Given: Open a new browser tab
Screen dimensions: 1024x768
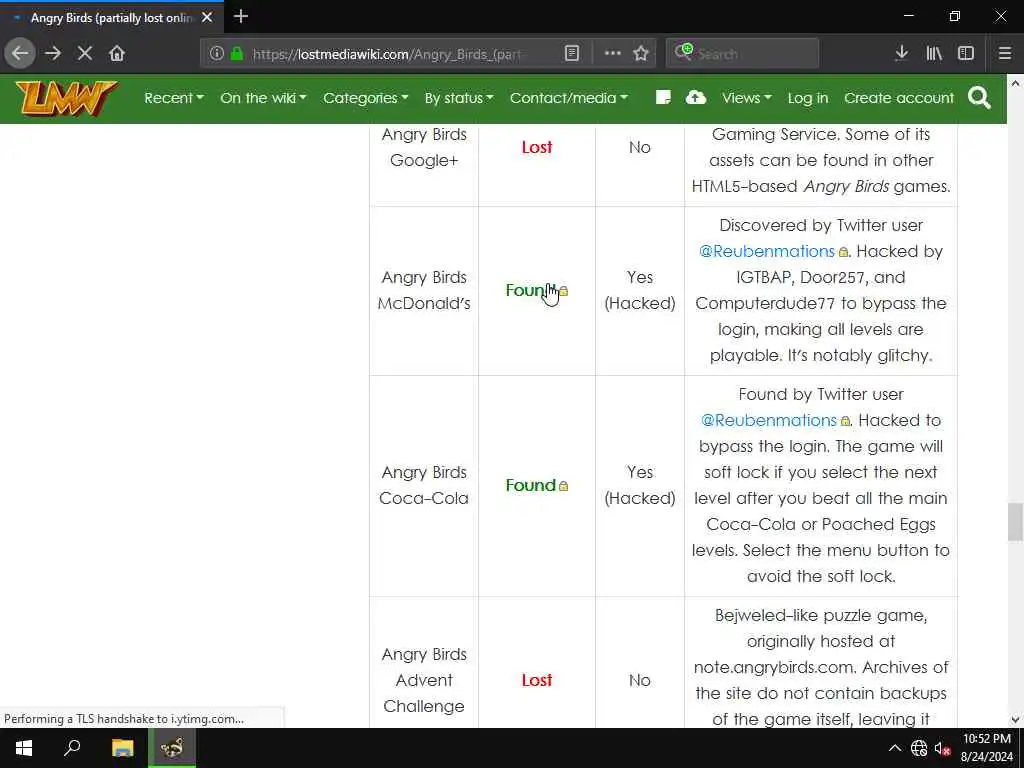Looking at the screenshot, I should 241,17.
